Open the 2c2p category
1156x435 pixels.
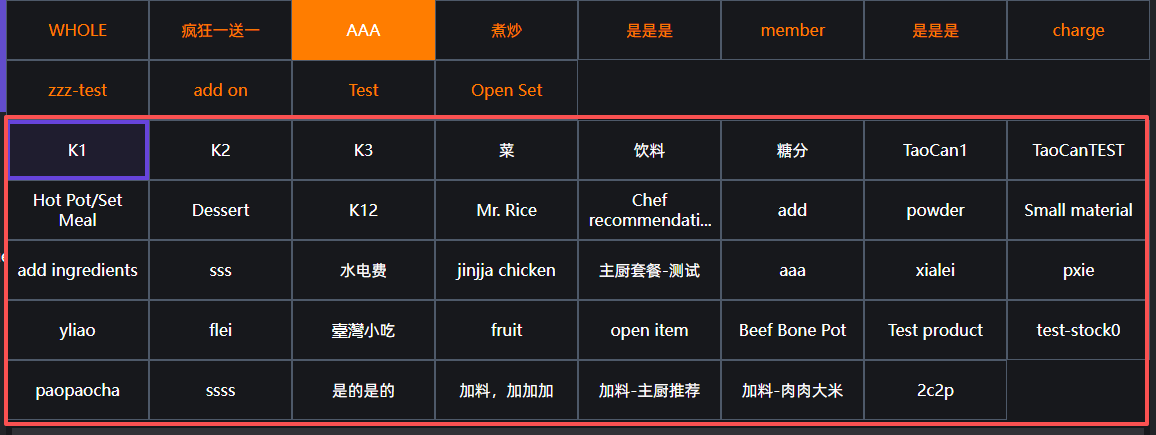point(935,390)
